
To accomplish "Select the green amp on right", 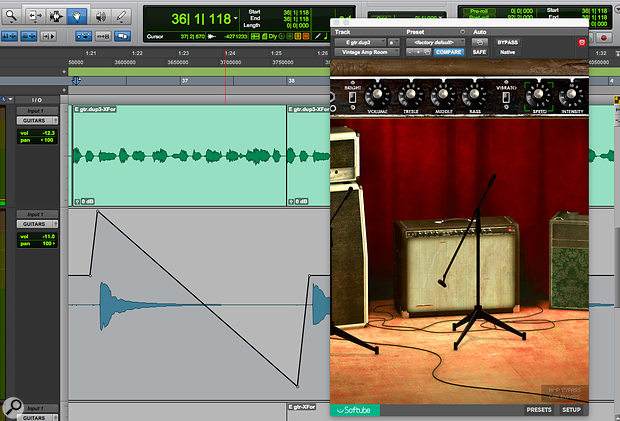I will coord(569,261).
